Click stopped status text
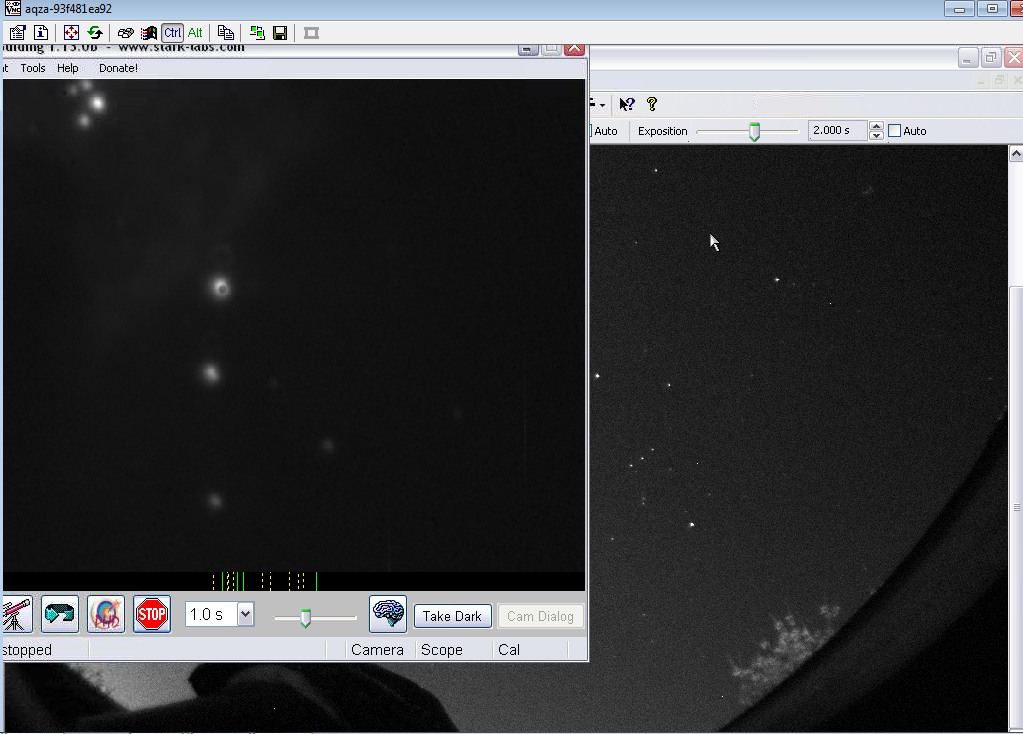 coord(27,650)
